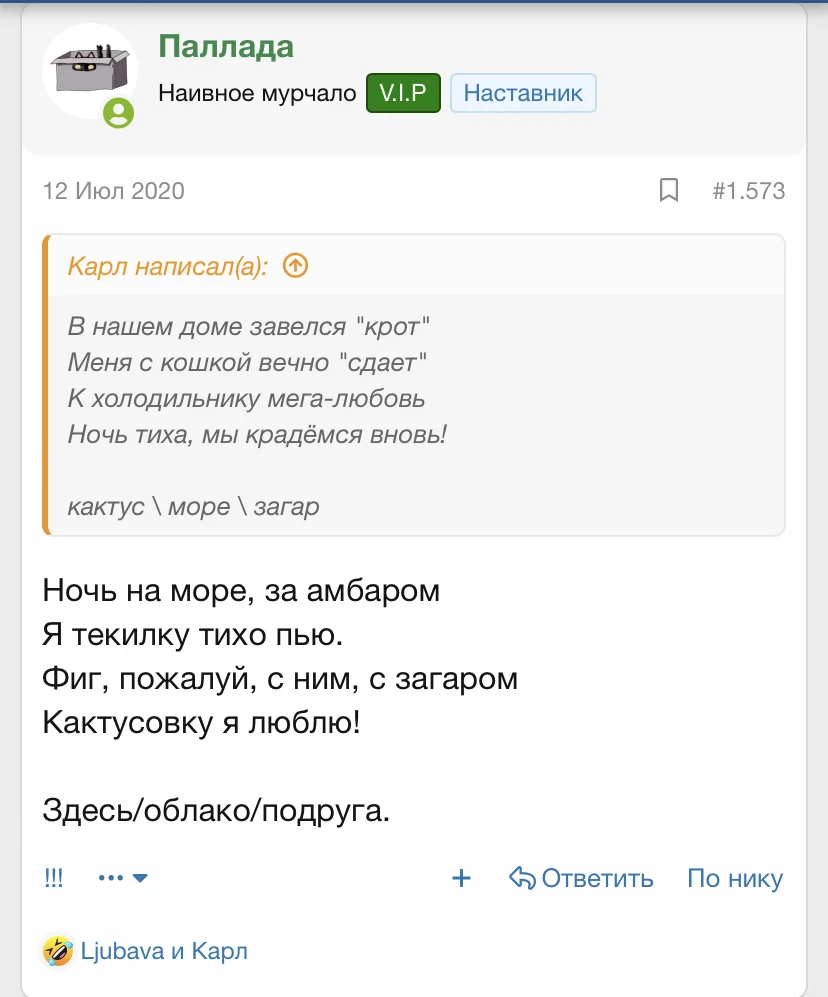This screenshot has height=997, width=828.
Task: Open Паллада's user profile name link
Action: click(226, 46)
